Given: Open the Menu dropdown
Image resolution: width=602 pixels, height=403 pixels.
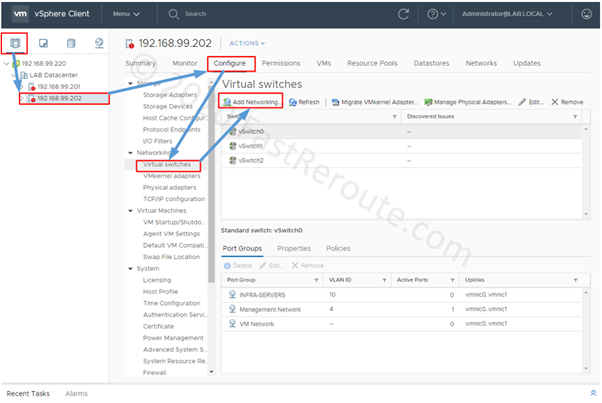Looking at the screenshot, I should tap(126, 14).
